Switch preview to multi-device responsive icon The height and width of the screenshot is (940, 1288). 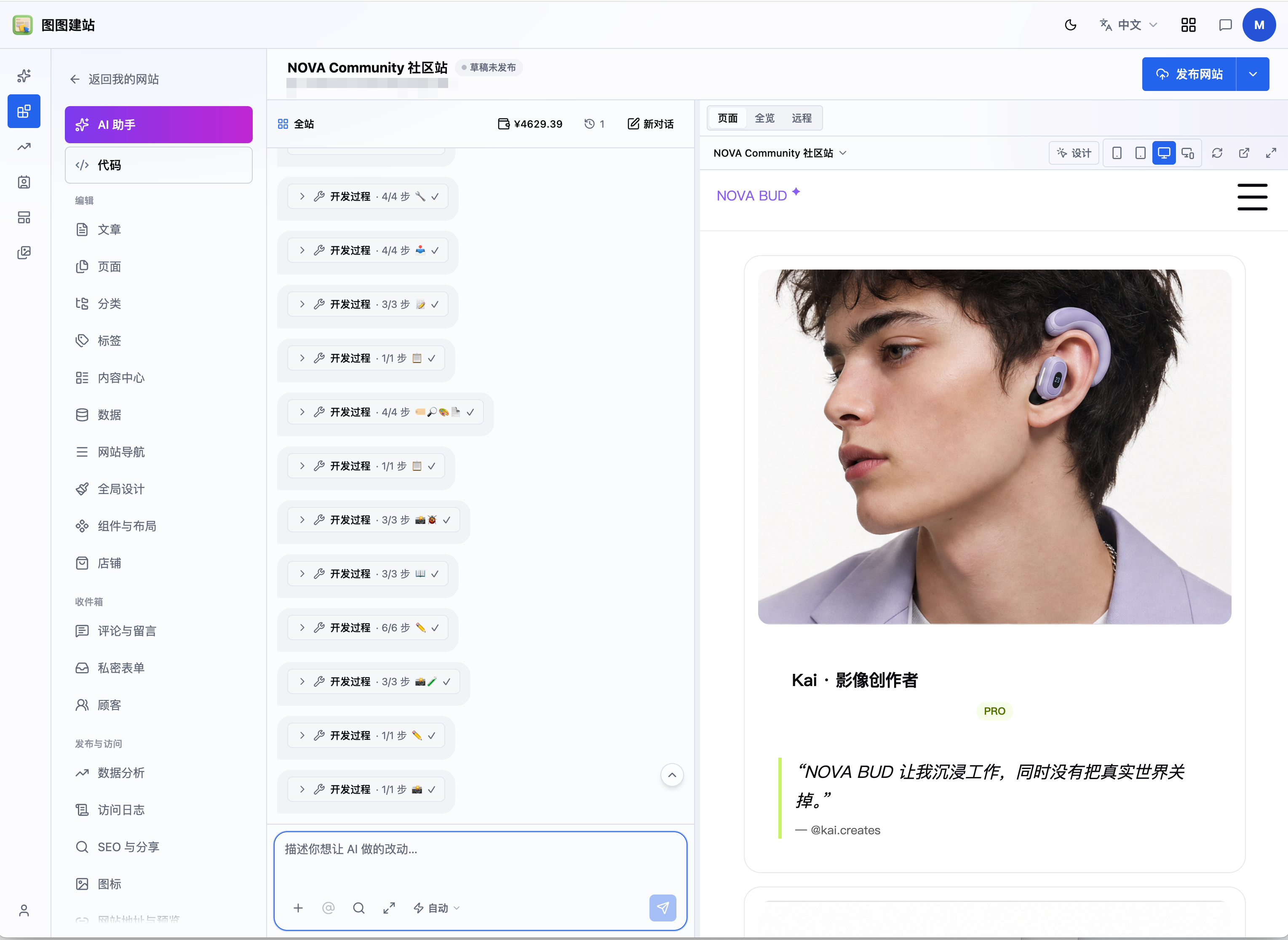click(1188, 153)
